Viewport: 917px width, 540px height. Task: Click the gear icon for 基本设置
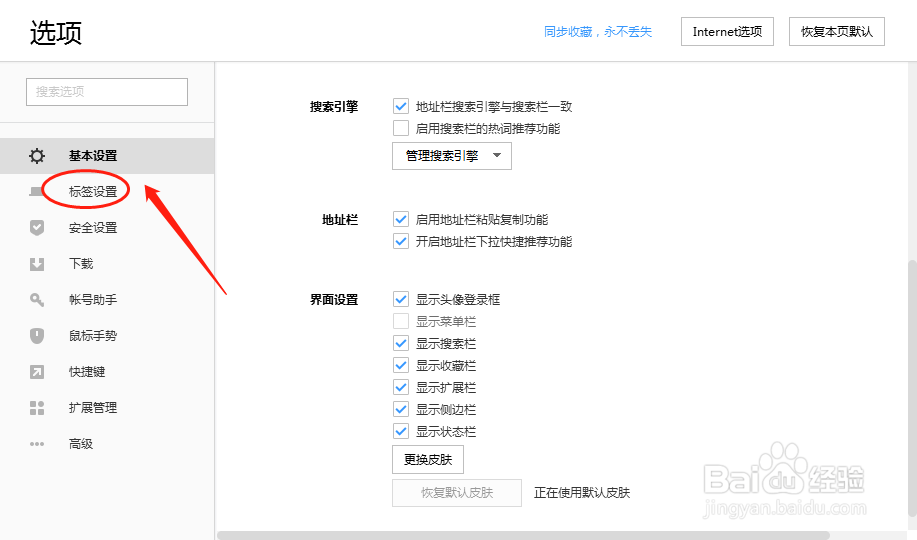coord(37,156)
